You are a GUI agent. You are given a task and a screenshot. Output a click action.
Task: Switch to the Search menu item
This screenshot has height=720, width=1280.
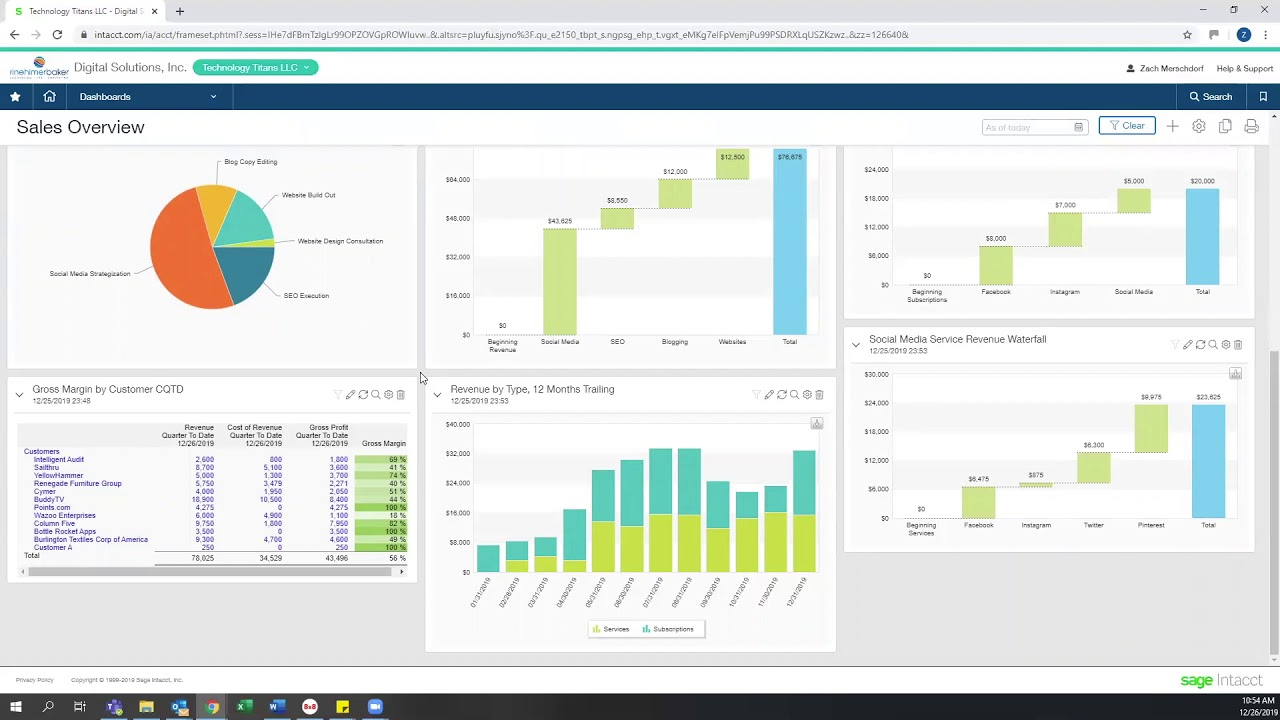pos(1210,96)
